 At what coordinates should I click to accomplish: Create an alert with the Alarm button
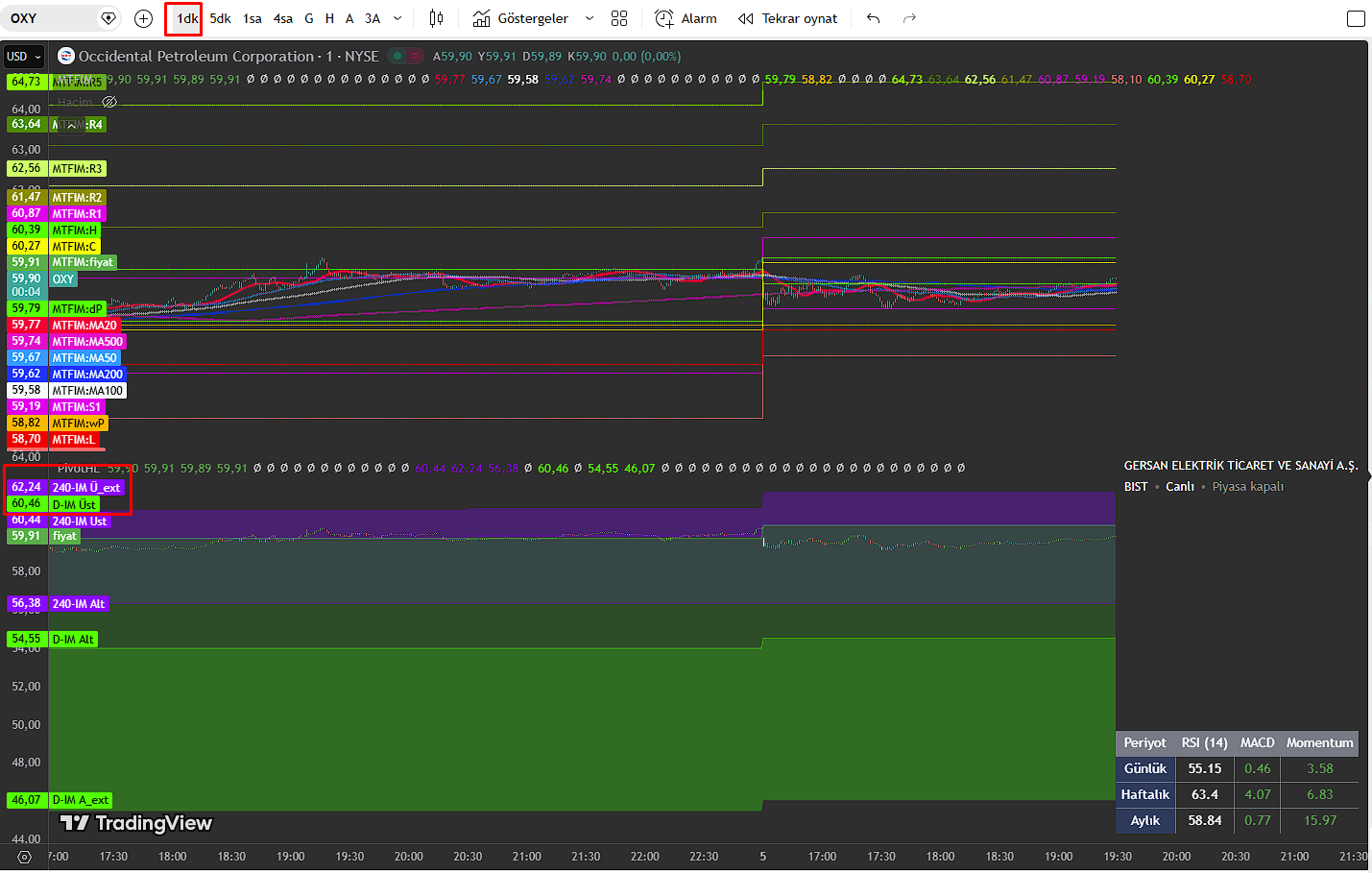pos(686,18)
